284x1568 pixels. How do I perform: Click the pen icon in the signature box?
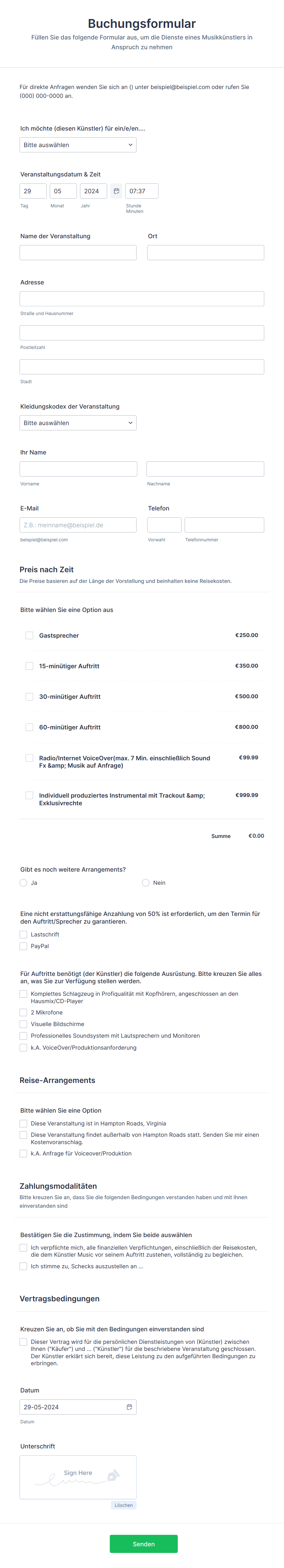112,1475
